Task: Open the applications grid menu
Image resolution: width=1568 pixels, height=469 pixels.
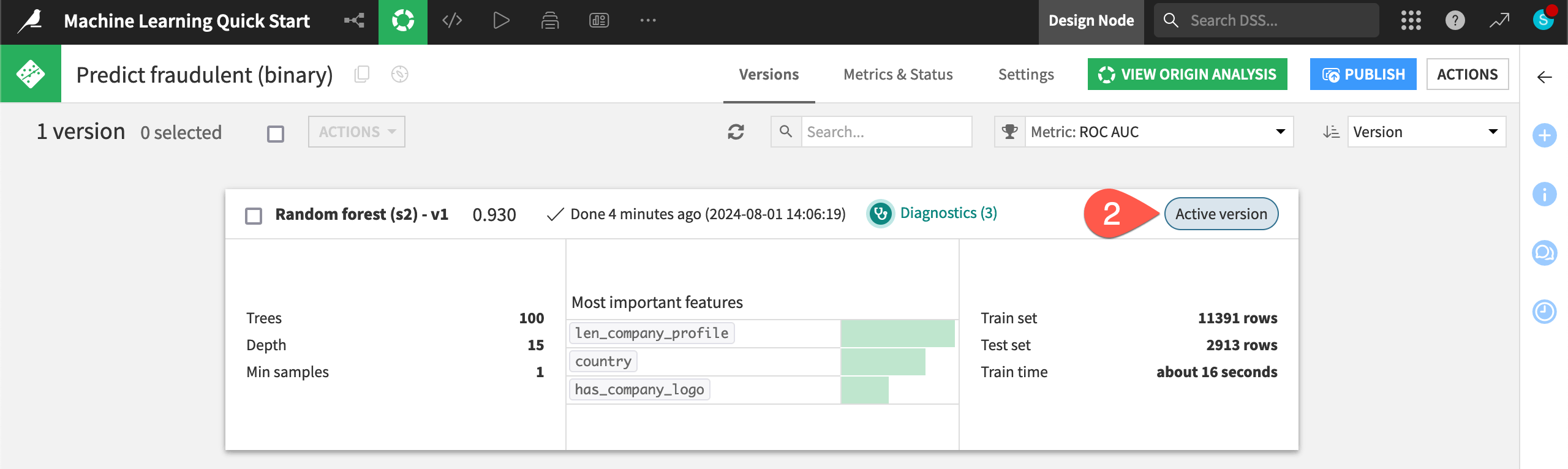Action: tap(1411, 21)
